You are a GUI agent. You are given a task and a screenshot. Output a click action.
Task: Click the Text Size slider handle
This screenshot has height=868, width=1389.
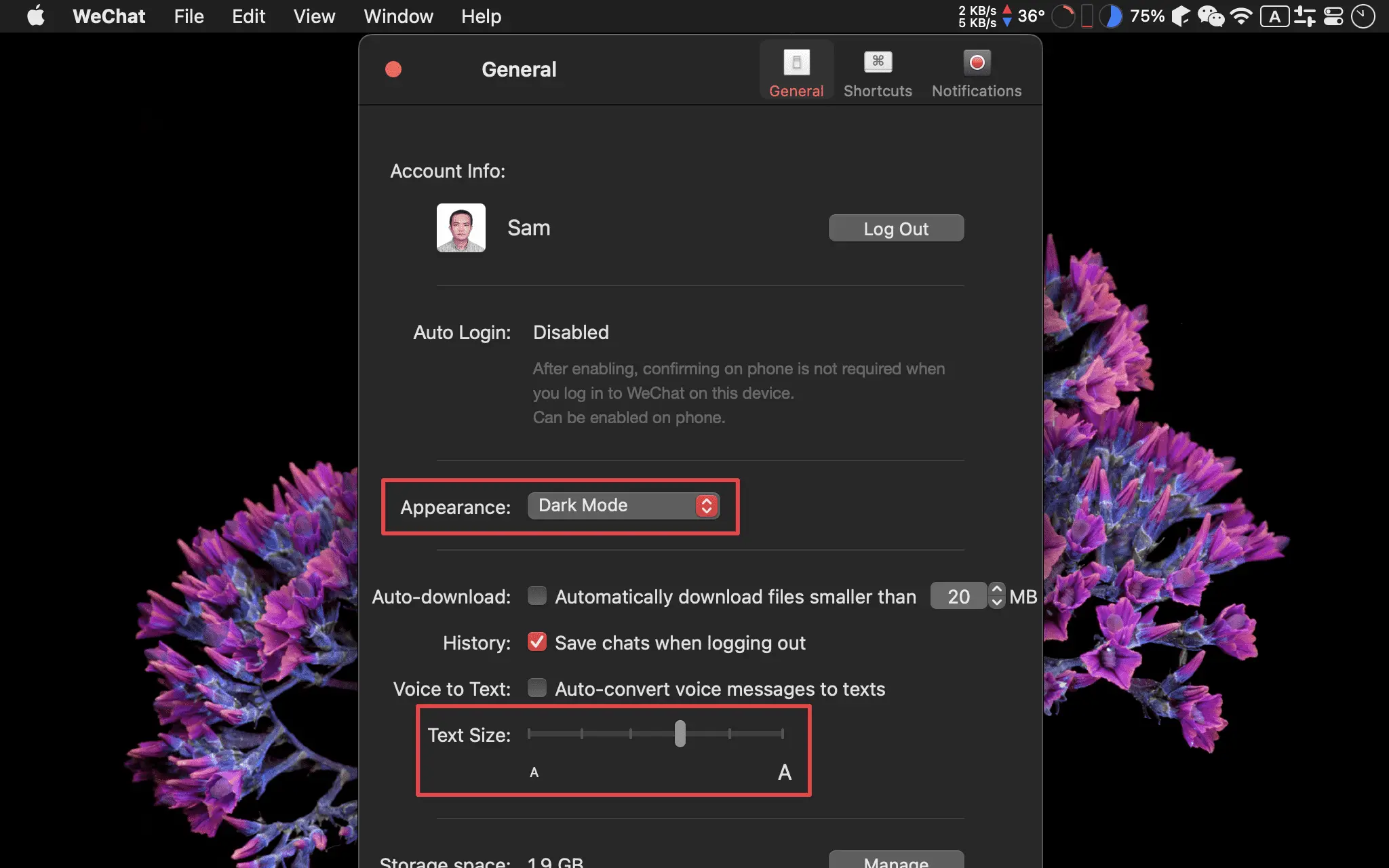coord(680,734)
